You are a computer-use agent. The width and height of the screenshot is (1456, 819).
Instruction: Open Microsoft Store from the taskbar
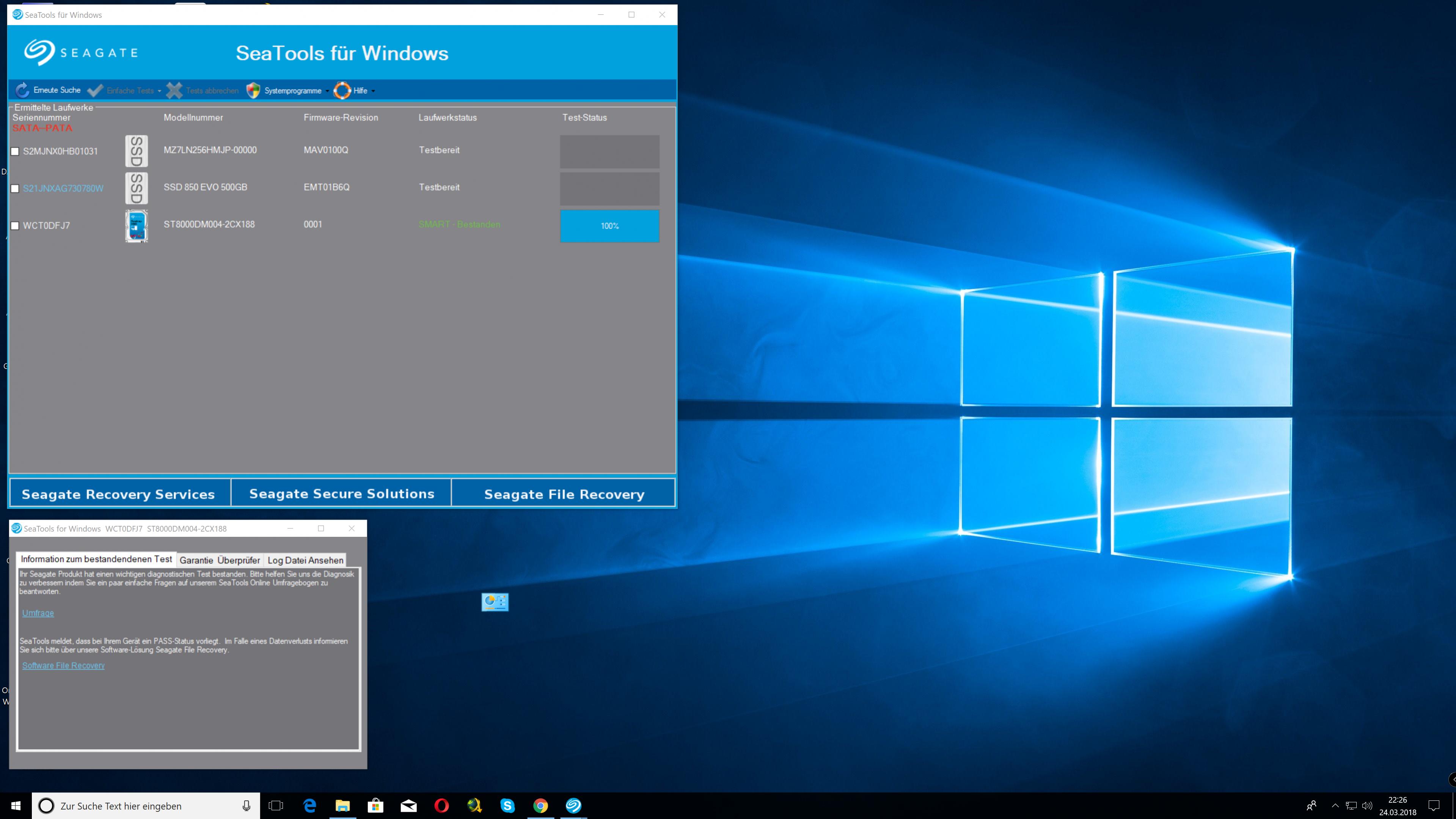tap(375, 805)
